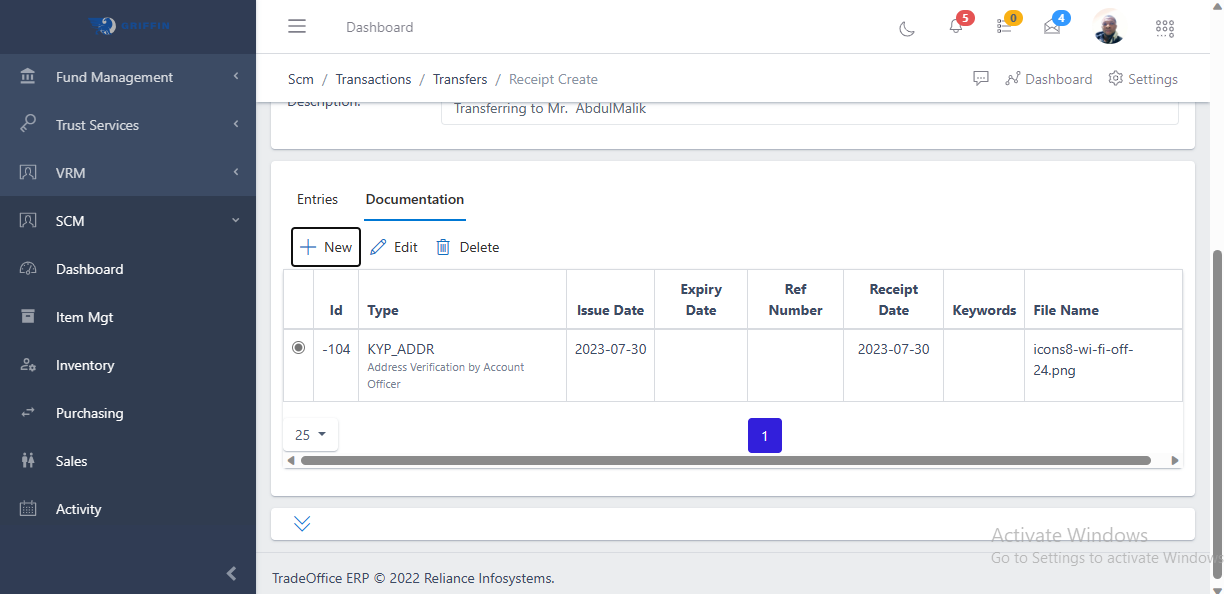This screenshot has width=1224, height=594.
Task: Click the icons8-wi-fi-off-24.png file name
Action: coord(1083,359)
